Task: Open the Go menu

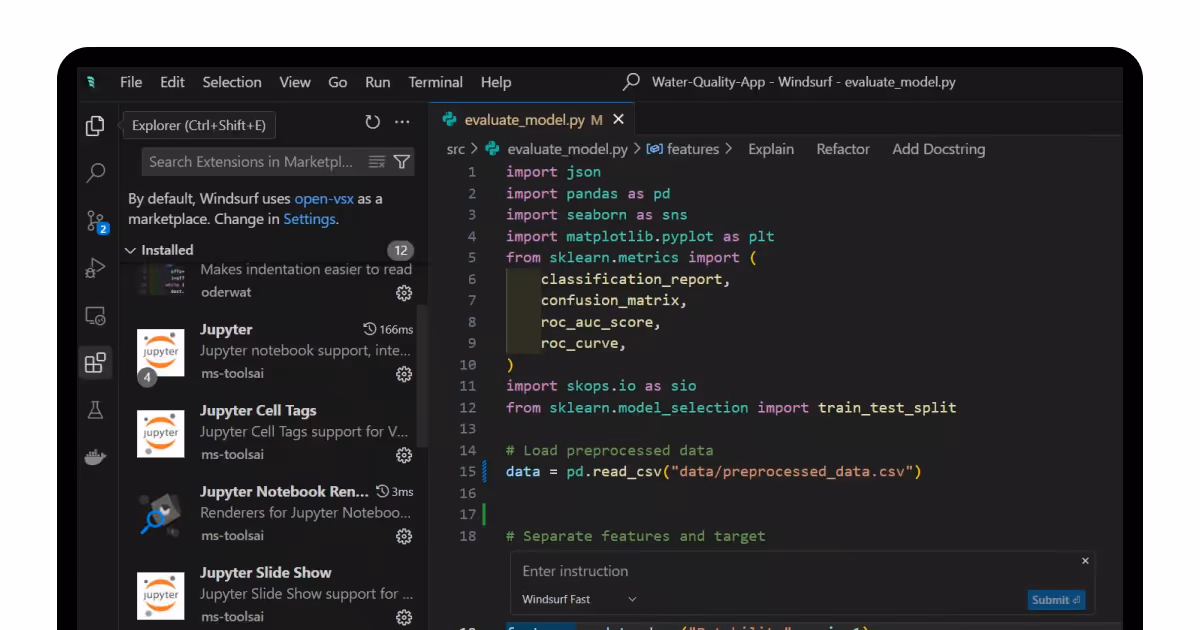Action: [338, 82]
